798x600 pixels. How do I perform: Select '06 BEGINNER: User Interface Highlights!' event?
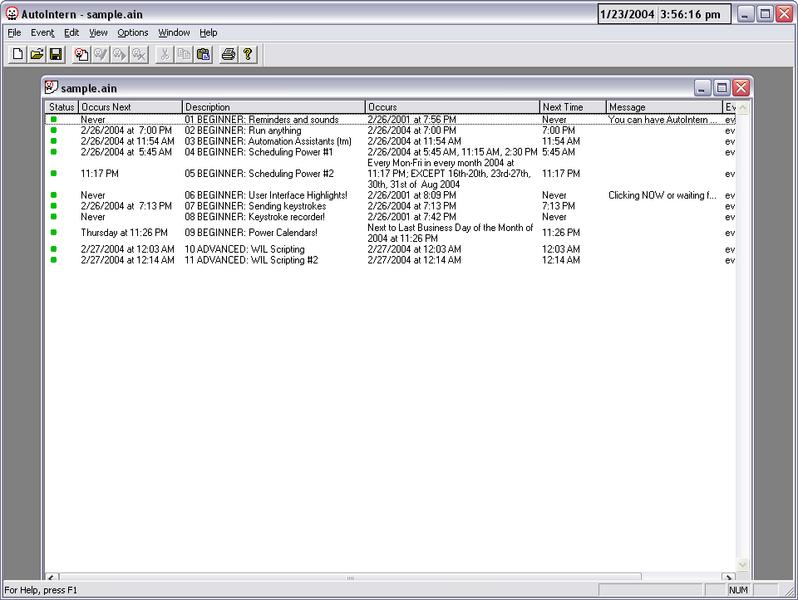[x=266, y=195]
